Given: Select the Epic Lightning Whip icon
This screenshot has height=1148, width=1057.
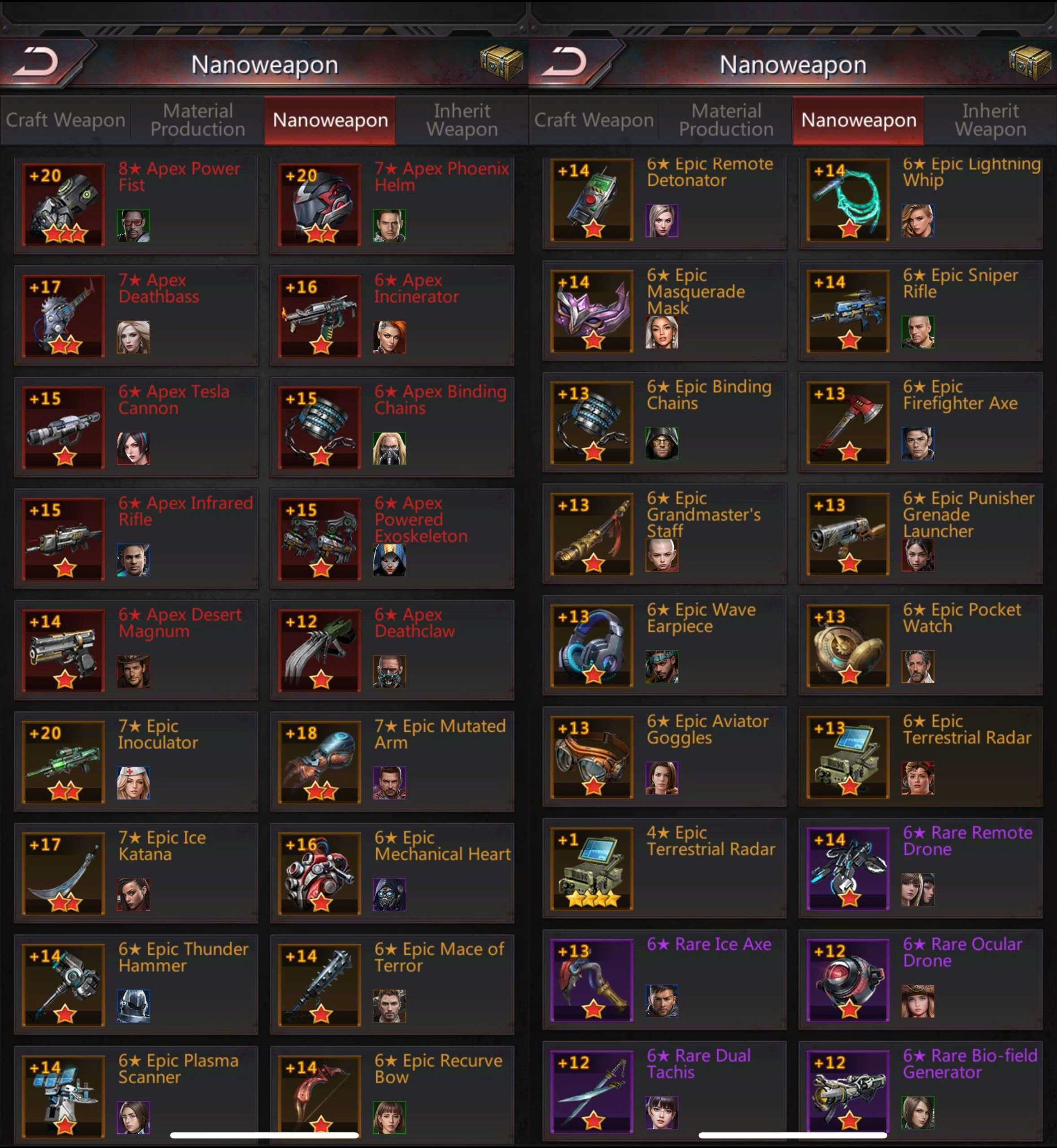Looking at the screenshot, I should pyautogui.click(x=848, y=200).
